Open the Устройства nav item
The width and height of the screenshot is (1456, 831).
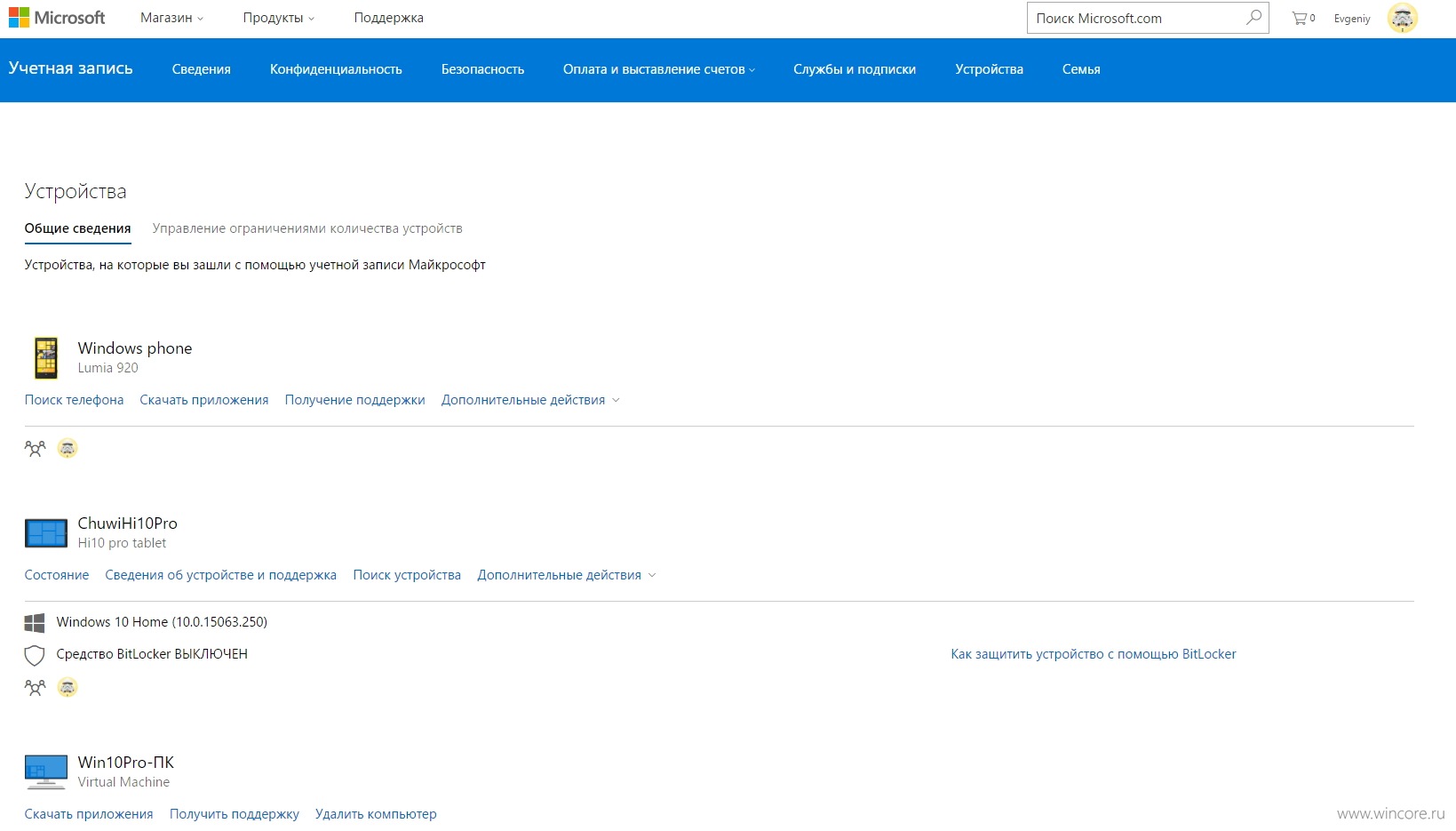point(989,69)
